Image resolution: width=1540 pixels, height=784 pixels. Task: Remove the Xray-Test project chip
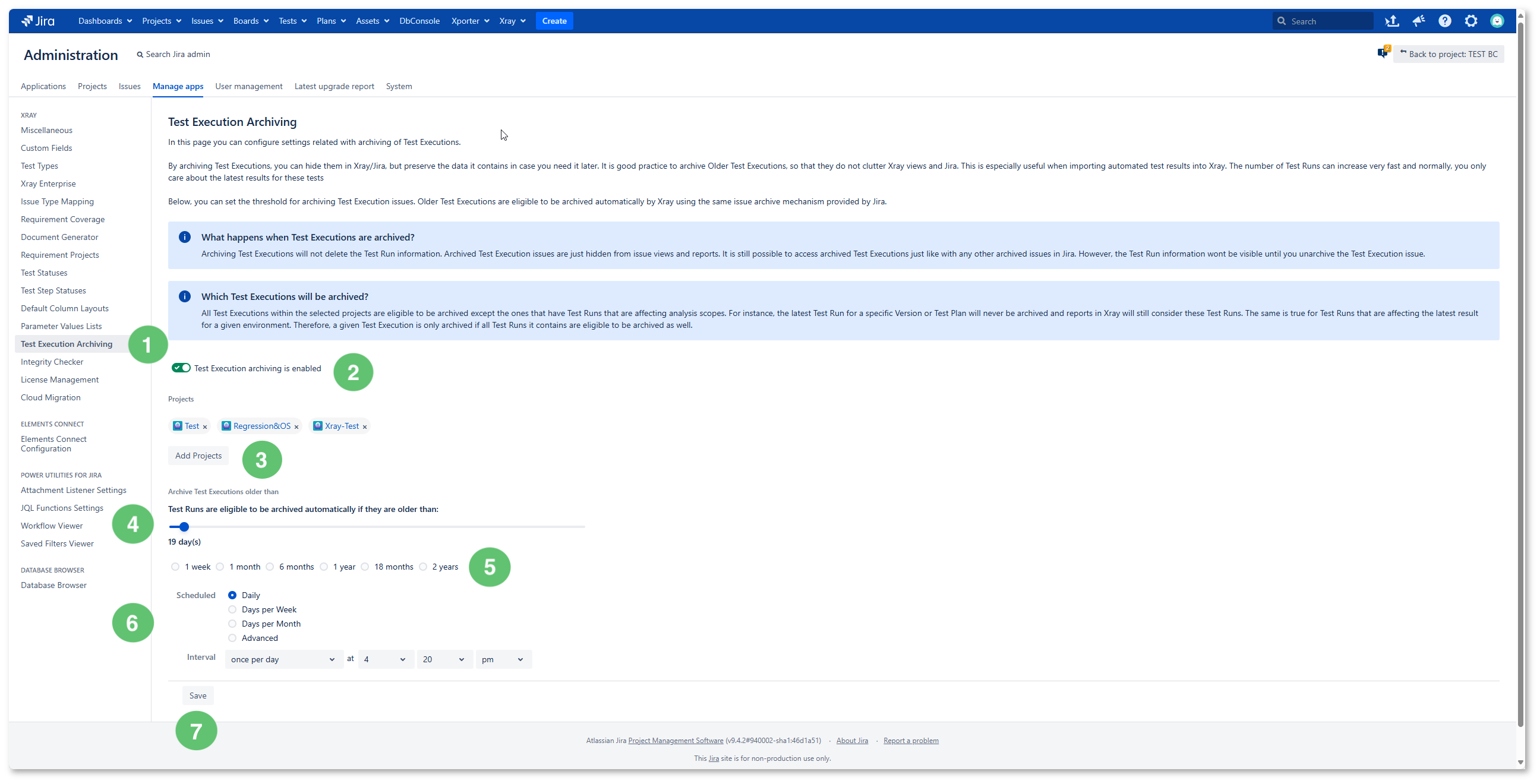click(365, 426)
